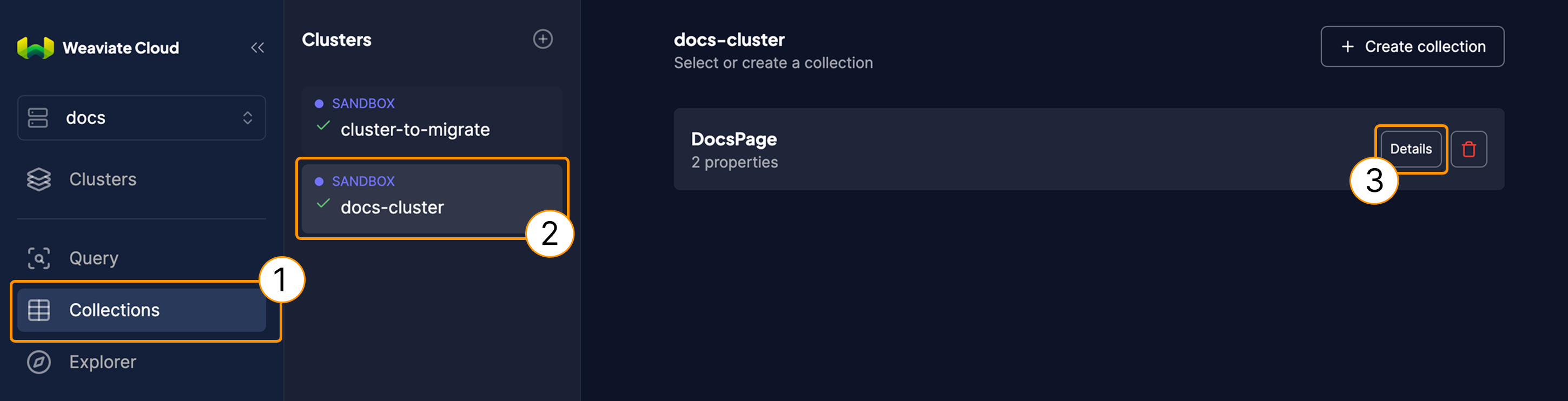Open Details for DocsPage collection

click(x=1411, y=149)
